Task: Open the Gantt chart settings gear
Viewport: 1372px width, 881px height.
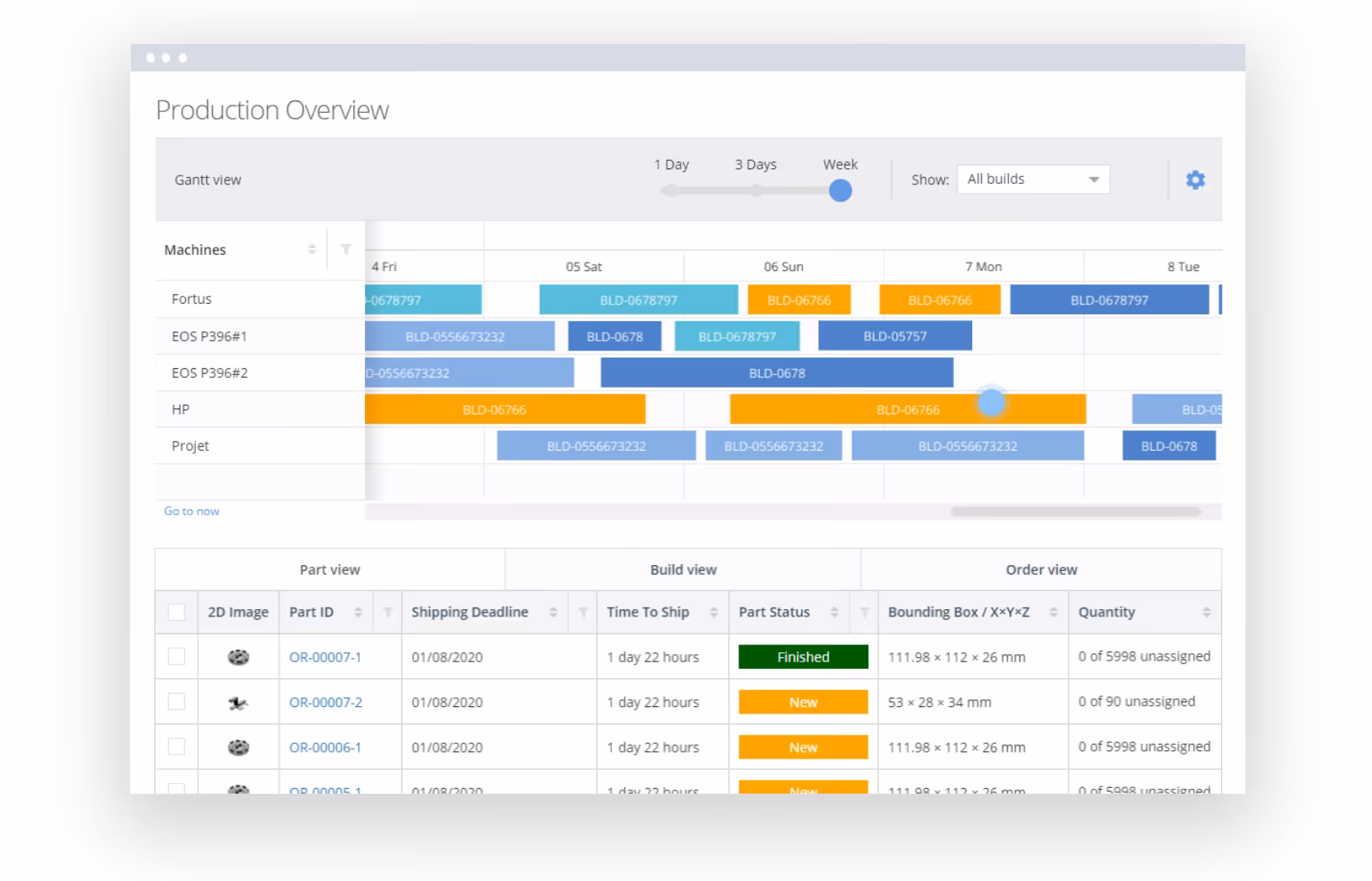Action: (1195, 179)
